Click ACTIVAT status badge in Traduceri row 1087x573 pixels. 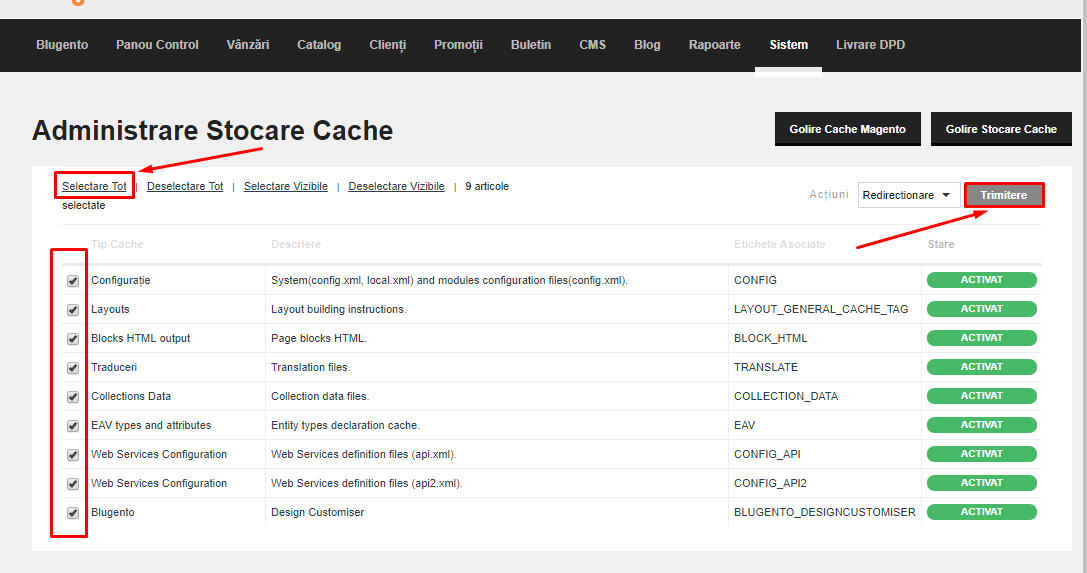tap(982, 367)
